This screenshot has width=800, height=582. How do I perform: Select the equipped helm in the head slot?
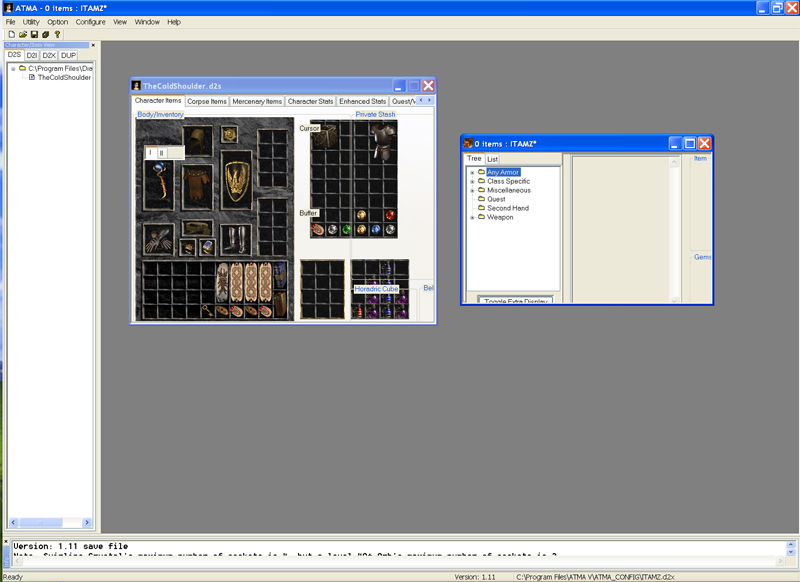(x=198, y=141)
